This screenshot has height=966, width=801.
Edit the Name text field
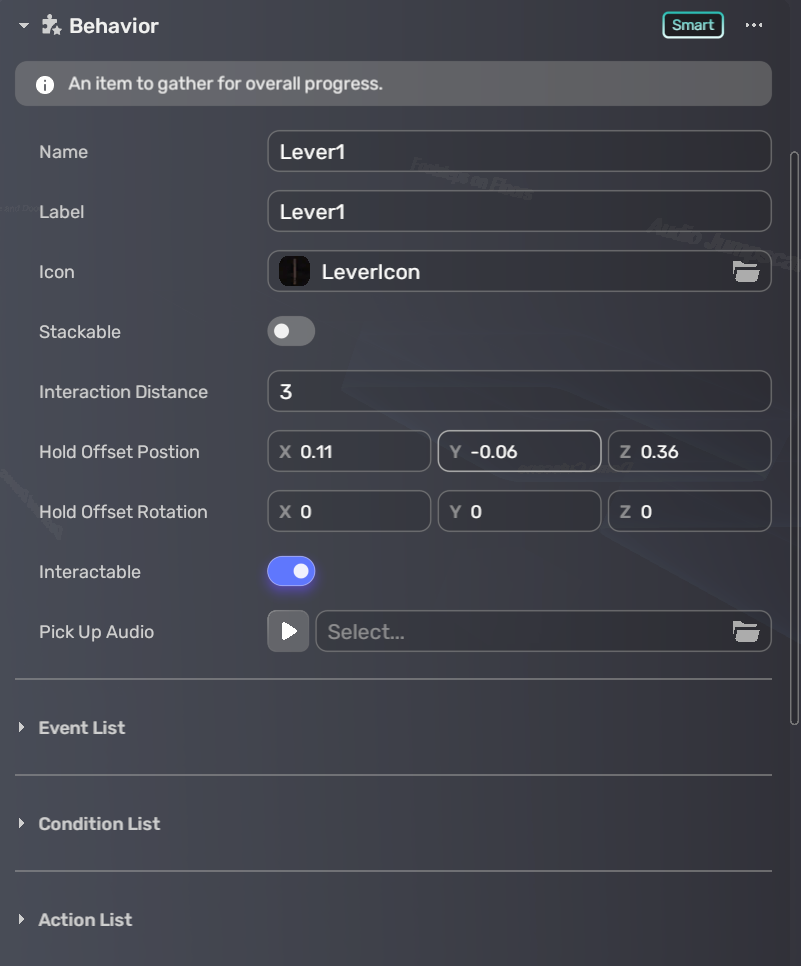click(x=519, y=152)
